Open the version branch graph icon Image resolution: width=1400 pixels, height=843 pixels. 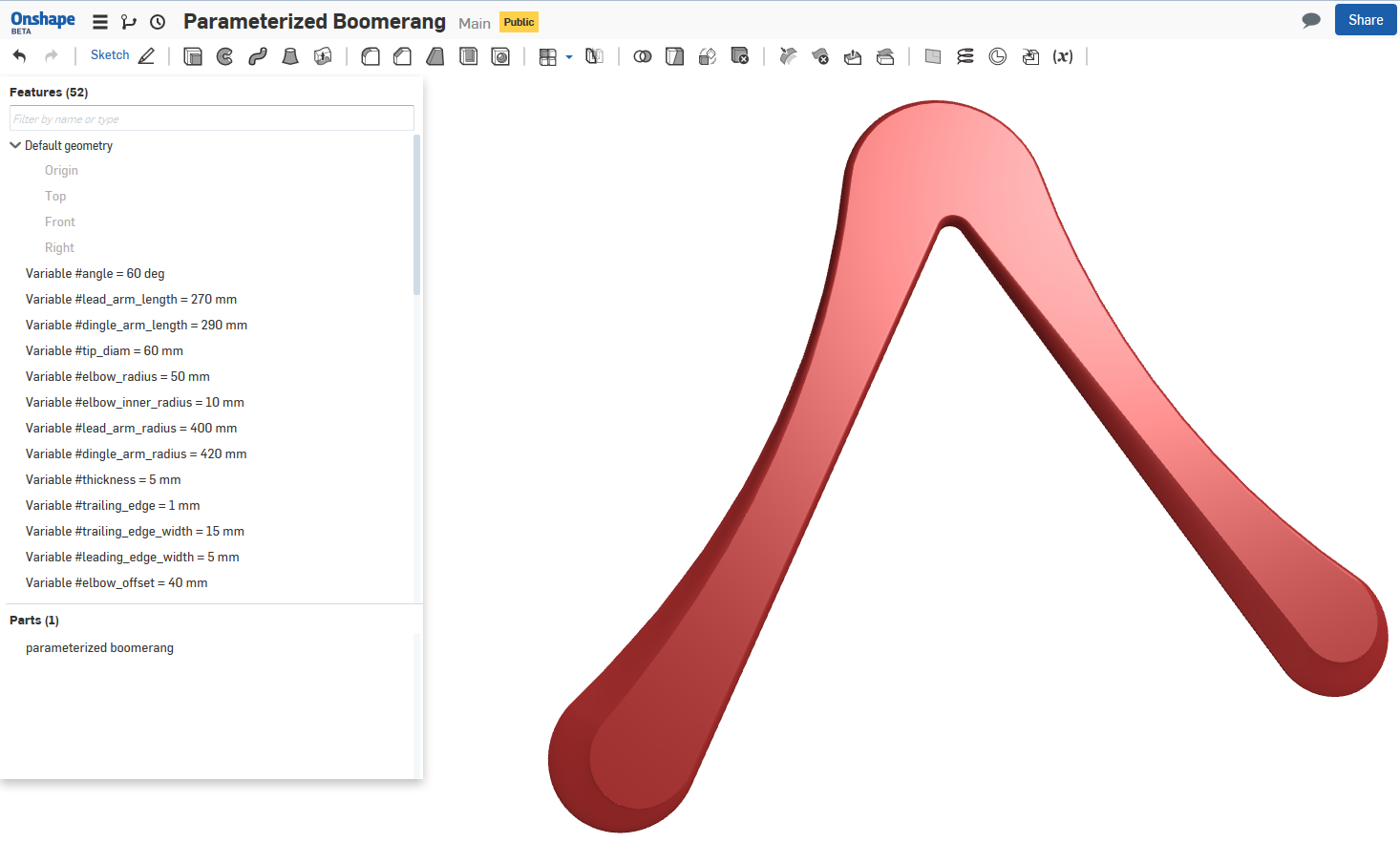pyautogui.click(x=129, y=22)
